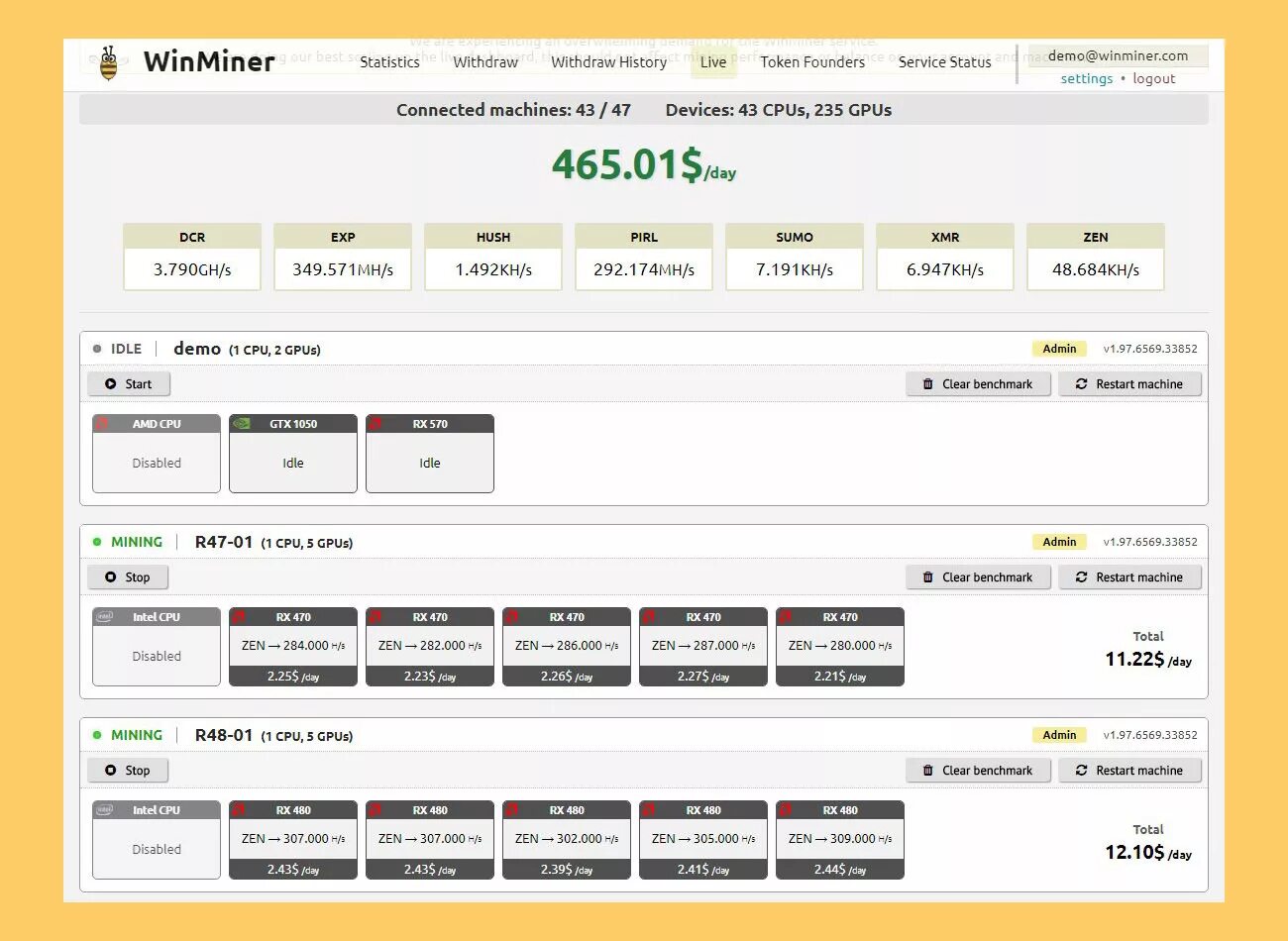The width and height of the screenshot is (1288, 941).
Task: Open the Statistics menu item
Action: pos(389,61)
